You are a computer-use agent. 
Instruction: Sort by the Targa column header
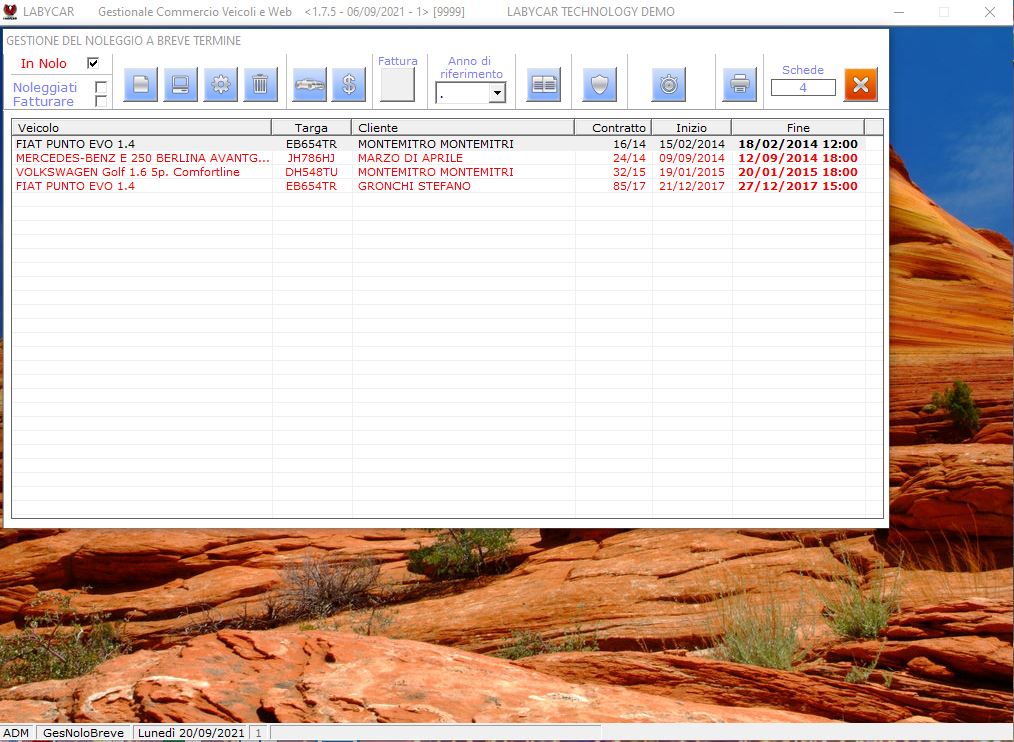[x=311, y=127]
